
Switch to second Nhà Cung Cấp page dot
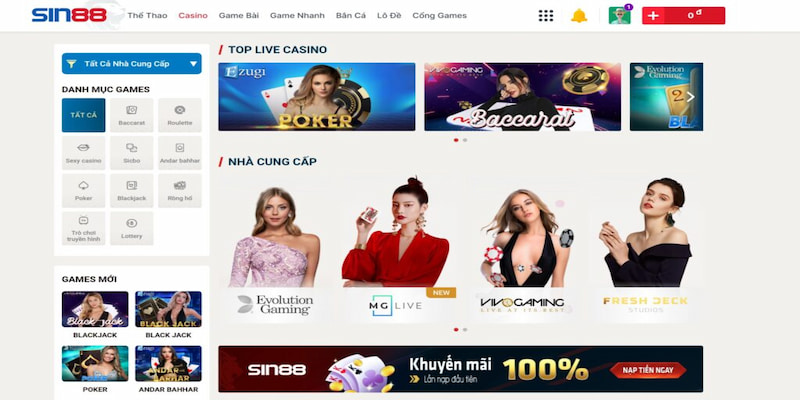coord(465,330)
